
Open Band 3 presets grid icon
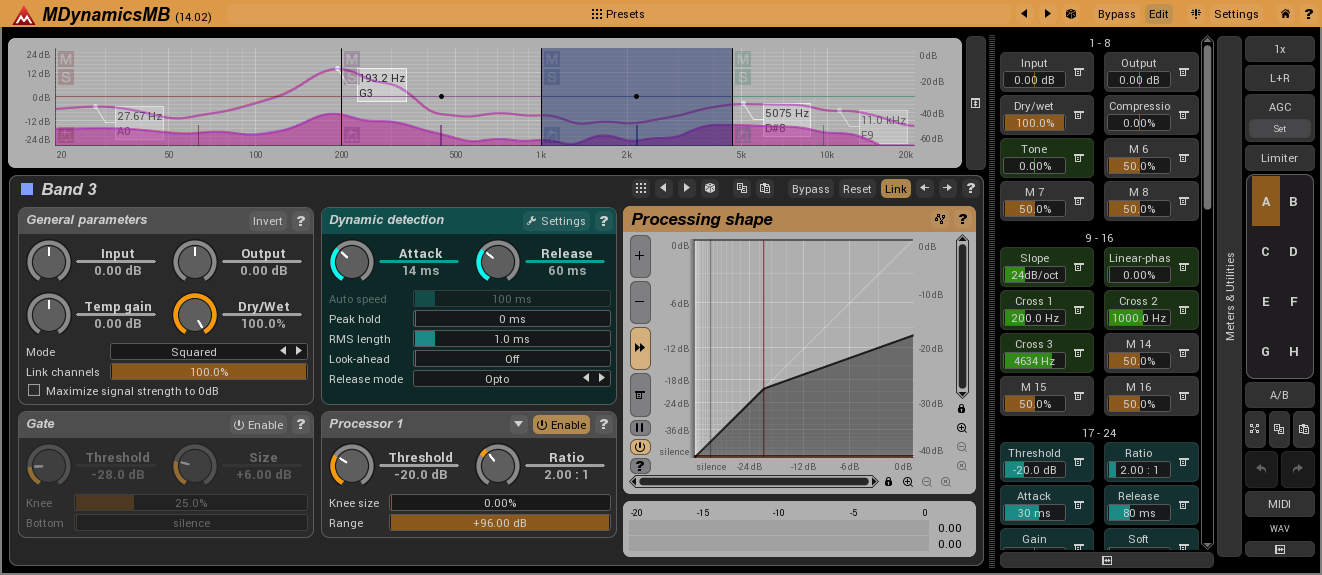point(641,188)
